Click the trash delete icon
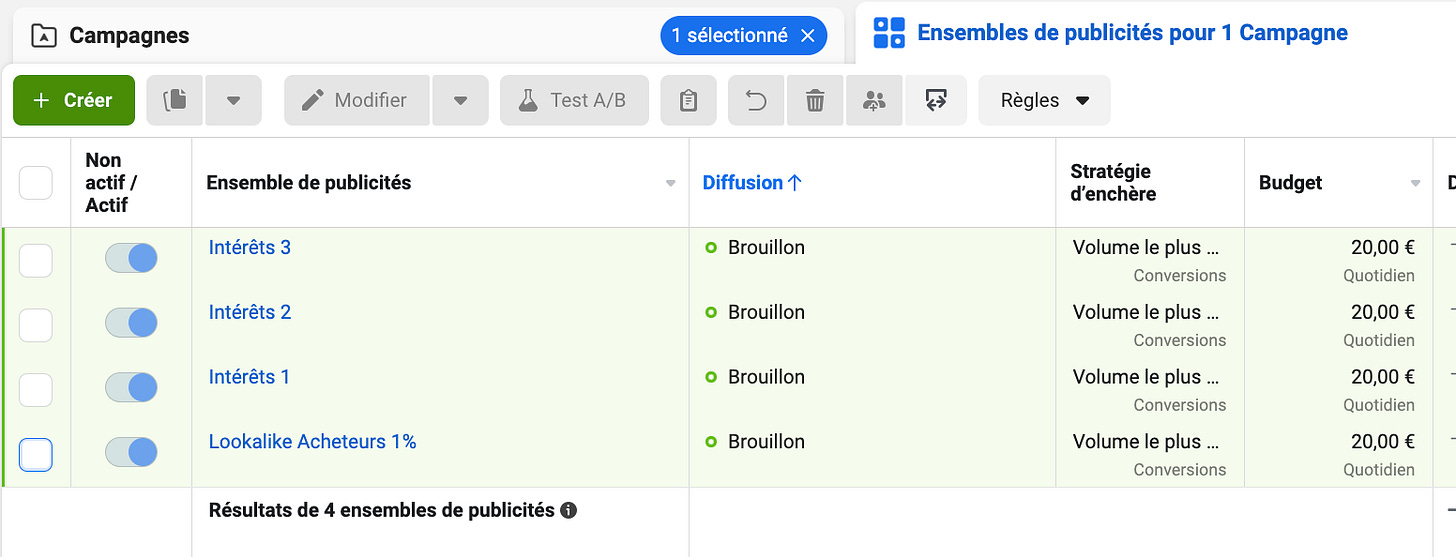 pyautogui.click(x=815, y=100)
